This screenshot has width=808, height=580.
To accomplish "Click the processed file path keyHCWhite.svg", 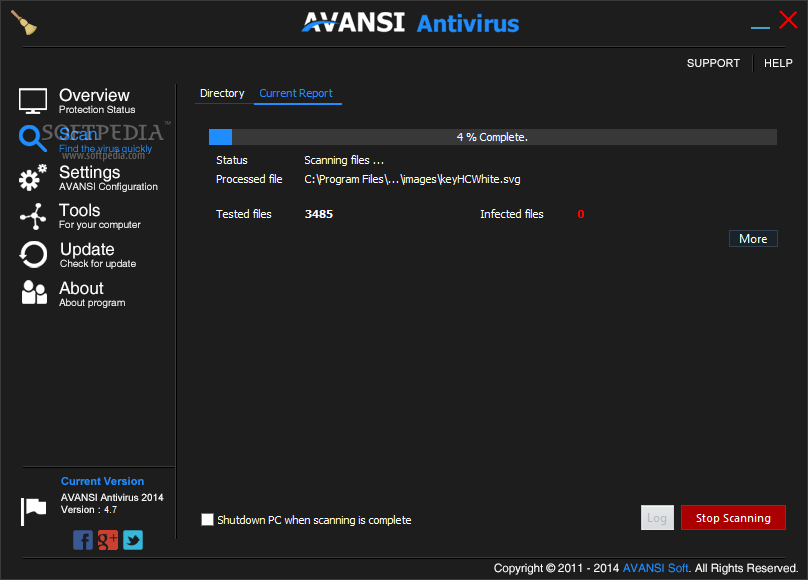I will 412,179.
